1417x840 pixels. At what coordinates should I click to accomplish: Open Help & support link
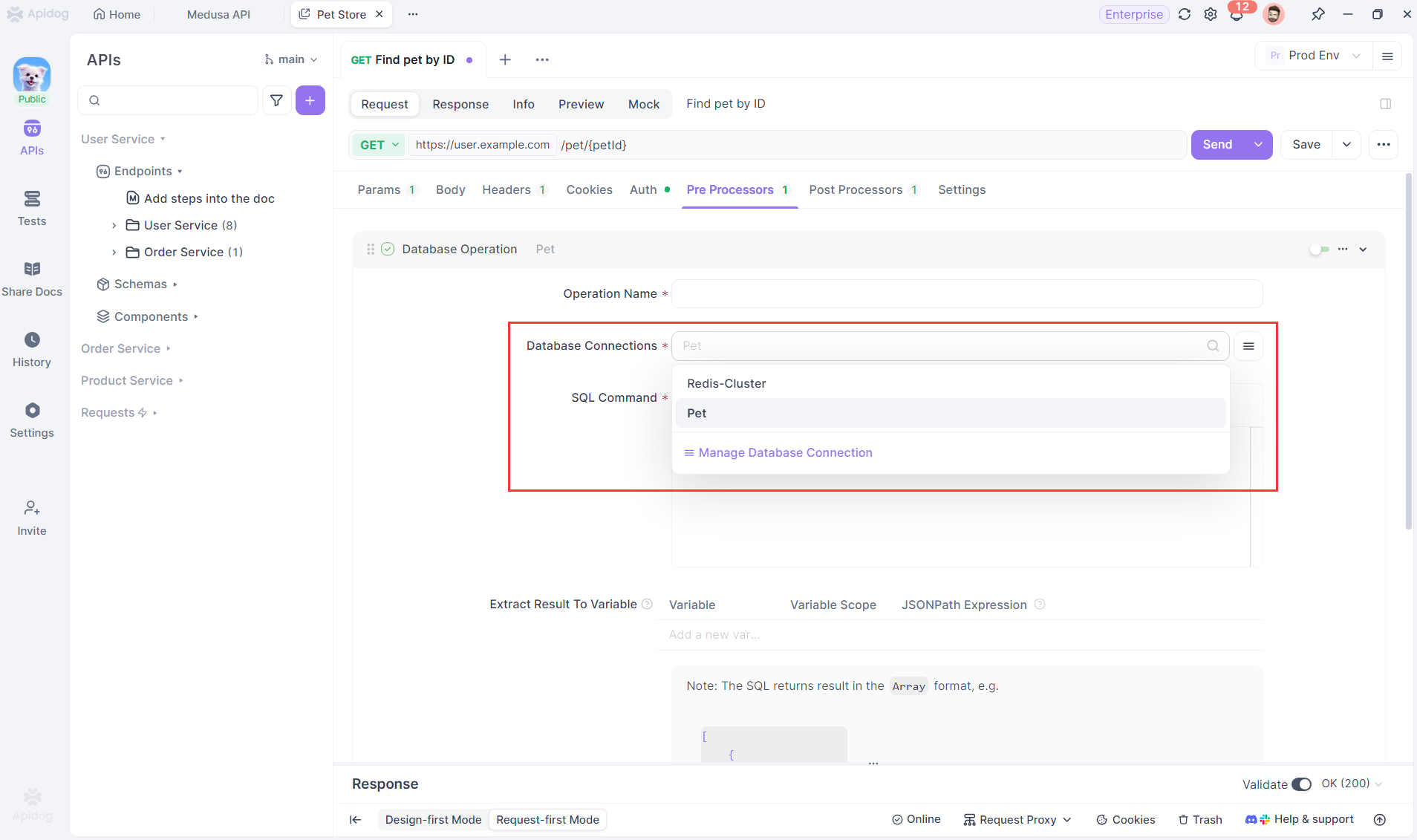click(x=1300, y=820)
